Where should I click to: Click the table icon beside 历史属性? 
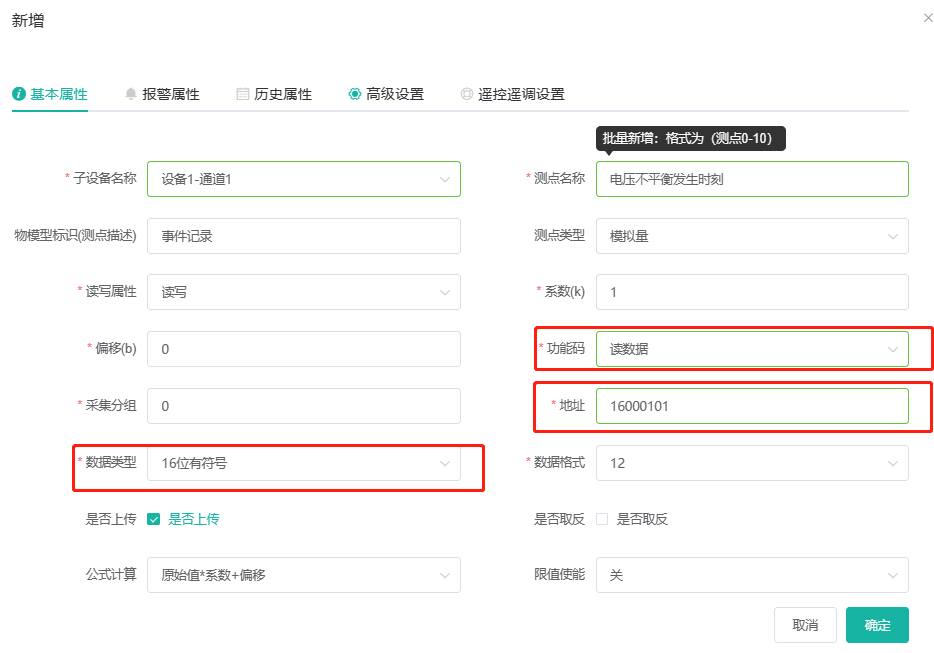click(x=242, y=94)
